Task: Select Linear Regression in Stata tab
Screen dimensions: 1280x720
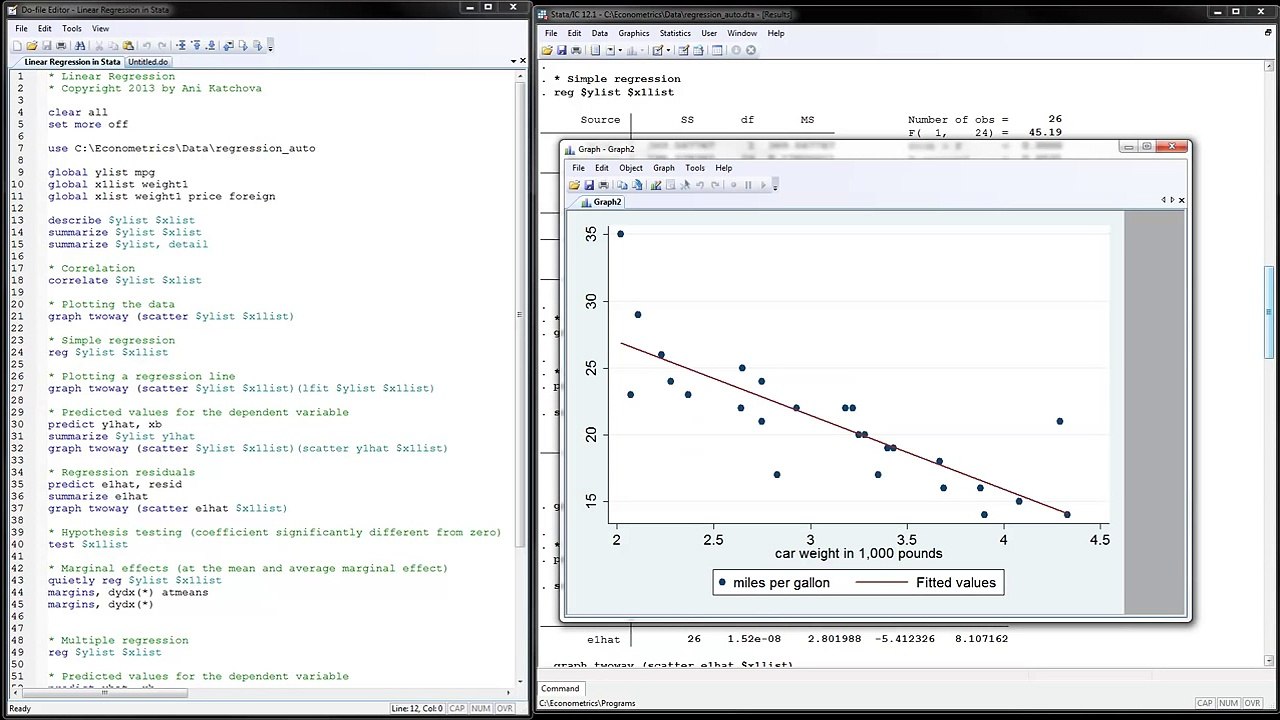Action: click(x=72, y=62)
